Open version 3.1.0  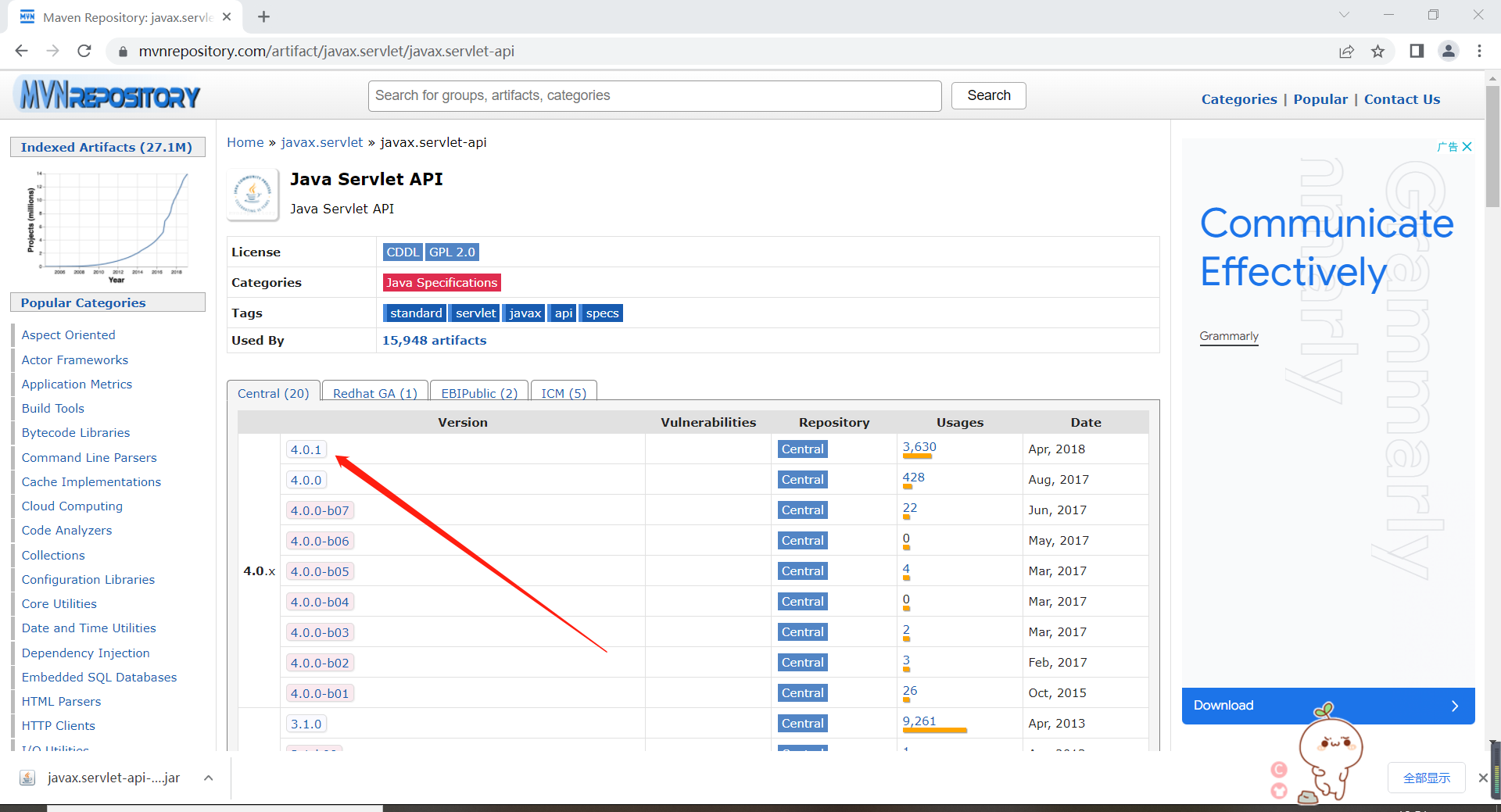click(306, 724)
